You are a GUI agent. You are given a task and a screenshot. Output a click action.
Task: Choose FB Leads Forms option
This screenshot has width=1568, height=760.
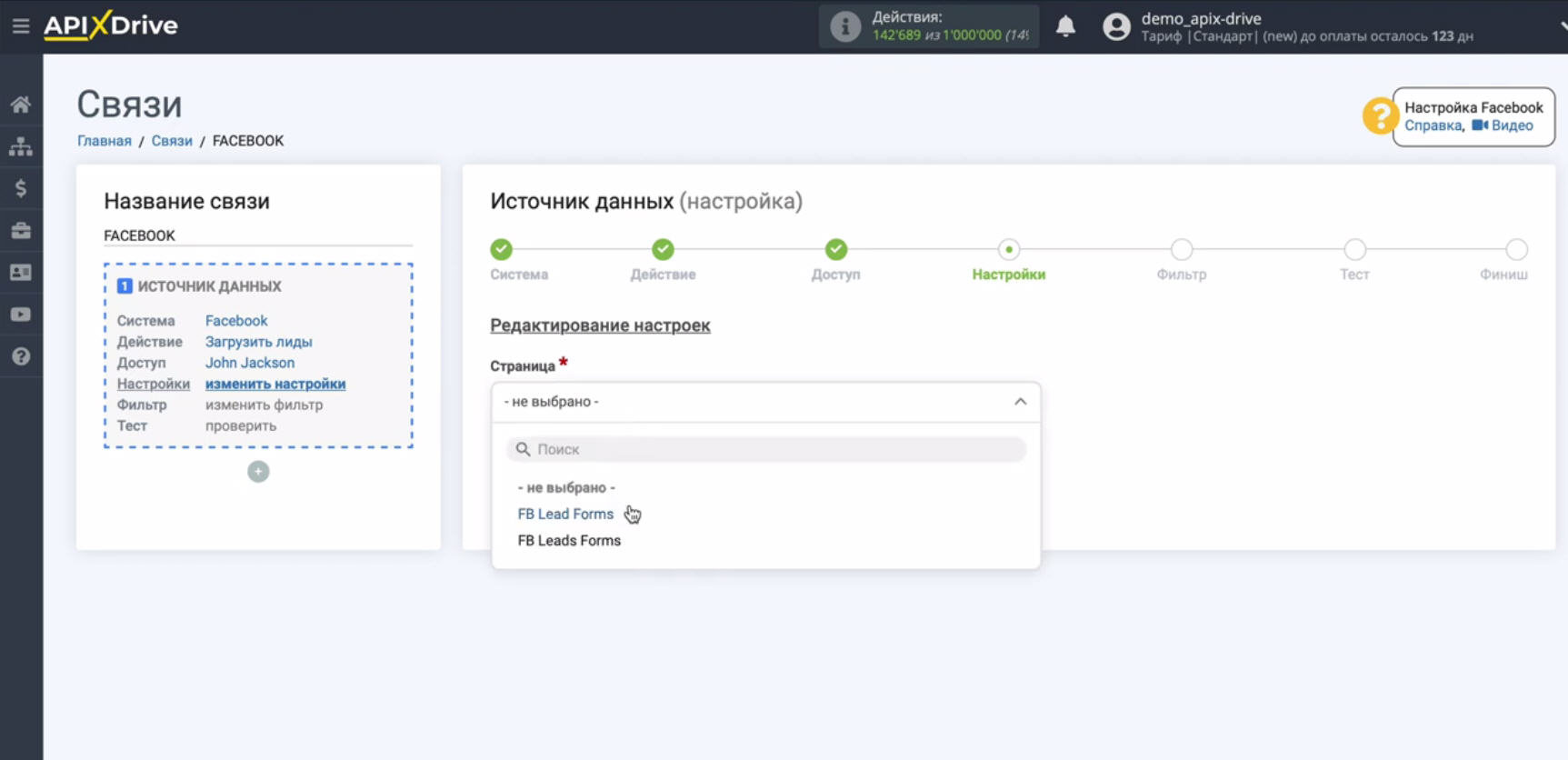569,540
